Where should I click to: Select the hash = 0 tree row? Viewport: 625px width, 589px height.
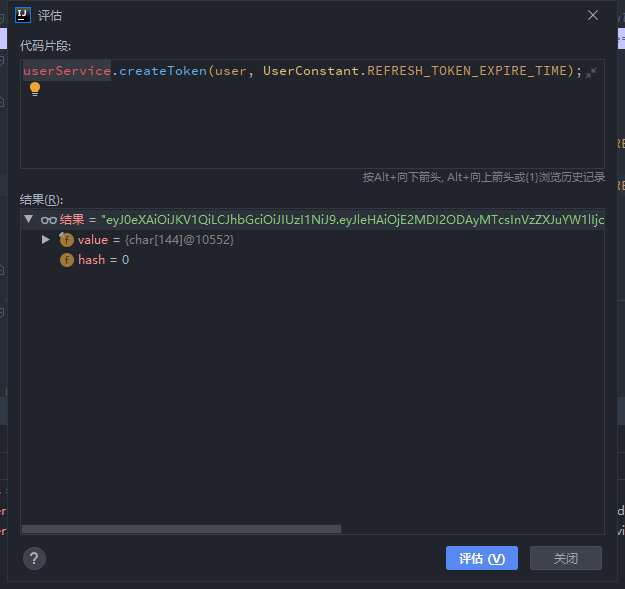(103, 260)
